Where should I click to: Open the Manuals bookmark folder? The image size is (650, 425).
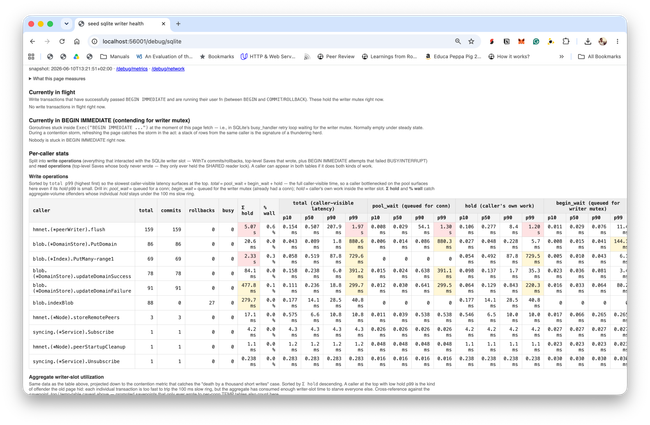pyautogui.click(x=115, y=56)
